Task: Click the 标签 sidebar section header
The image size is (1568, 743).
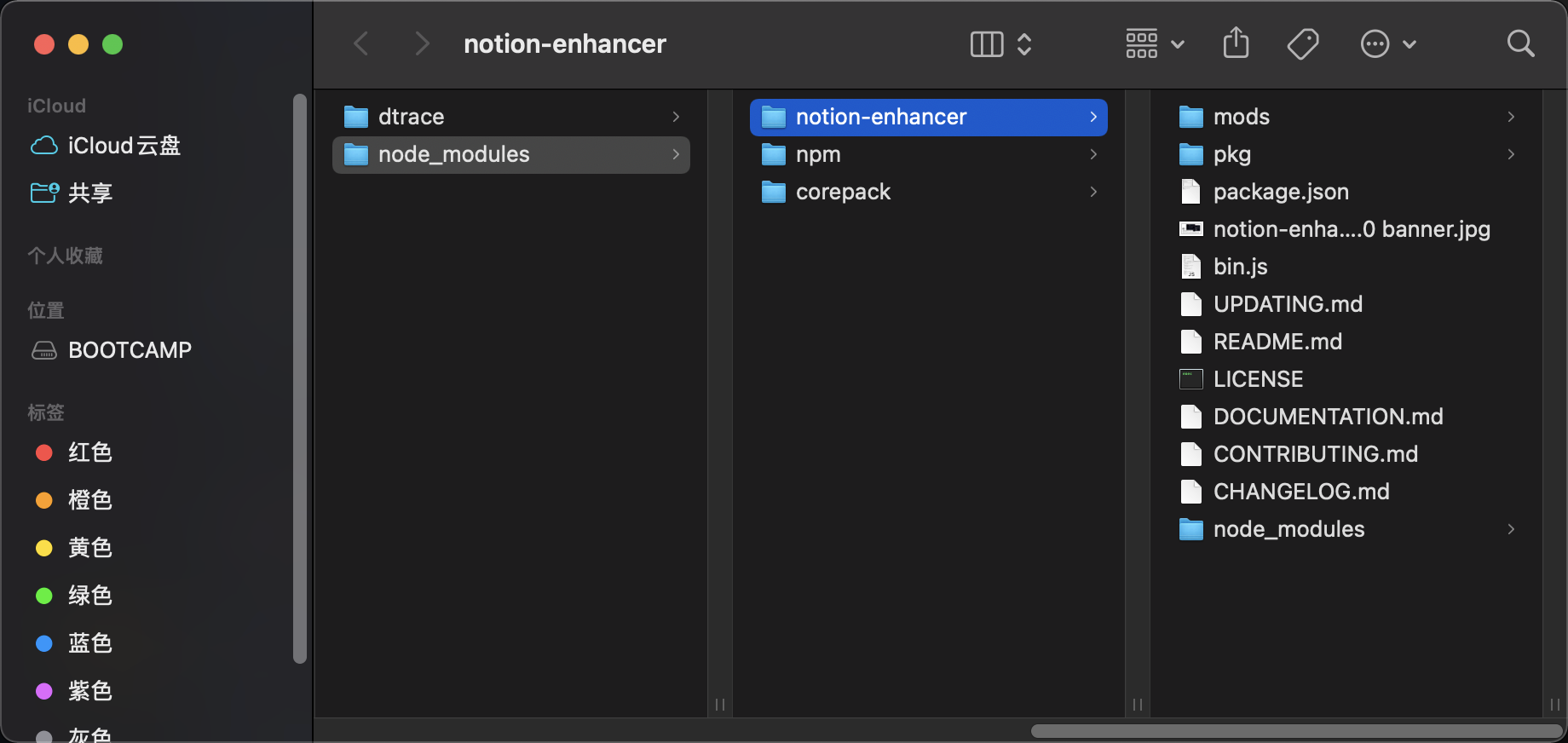Action: [46, 412]
